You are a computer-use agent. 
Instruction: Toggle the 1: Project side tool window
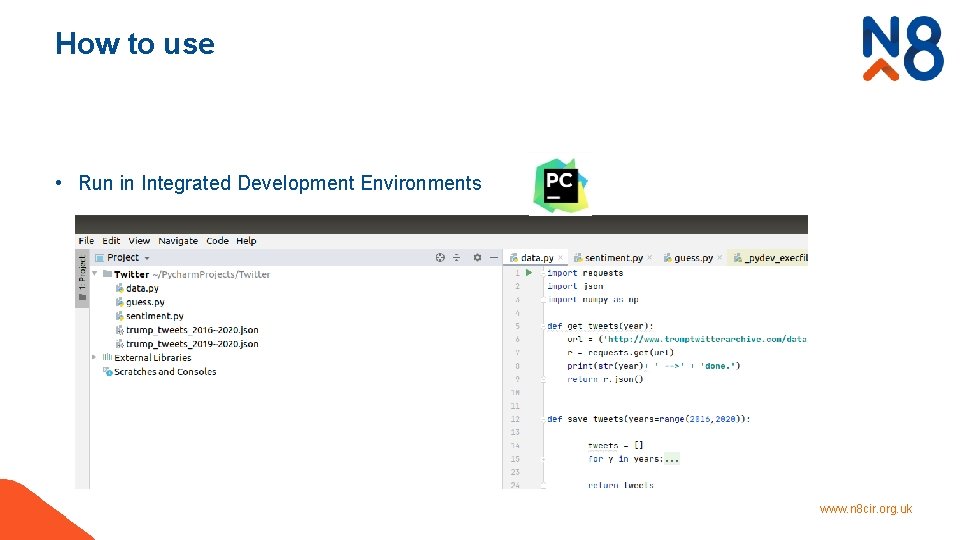click(82, 279)
